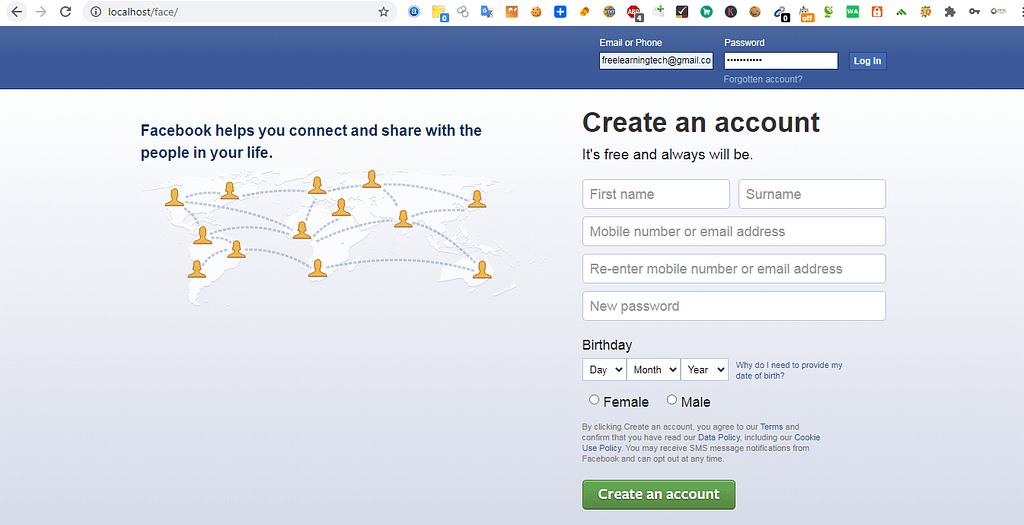Focus the login Password field
The height and width of the screenshot is (525, 1024).
781,61
